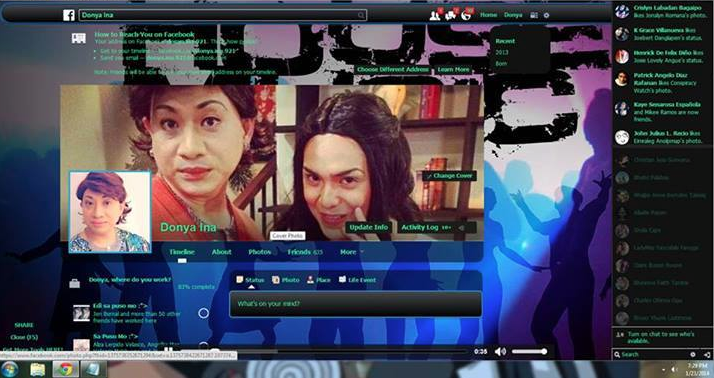714x378 pixels.
Task: Open privacy shortcuts icon in top bar
Action: (x=534, y=15)
